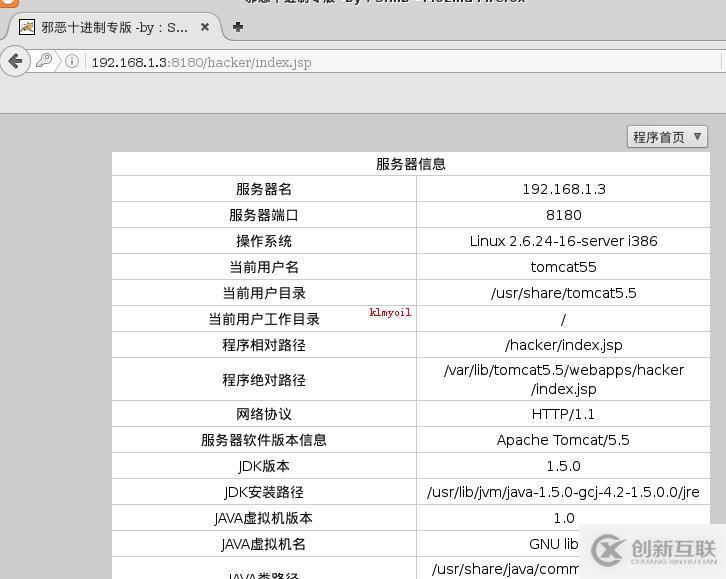This screenshot has height=579, width=726.
Task: Click the 服务器信息 table header
Action: (411, 164)
